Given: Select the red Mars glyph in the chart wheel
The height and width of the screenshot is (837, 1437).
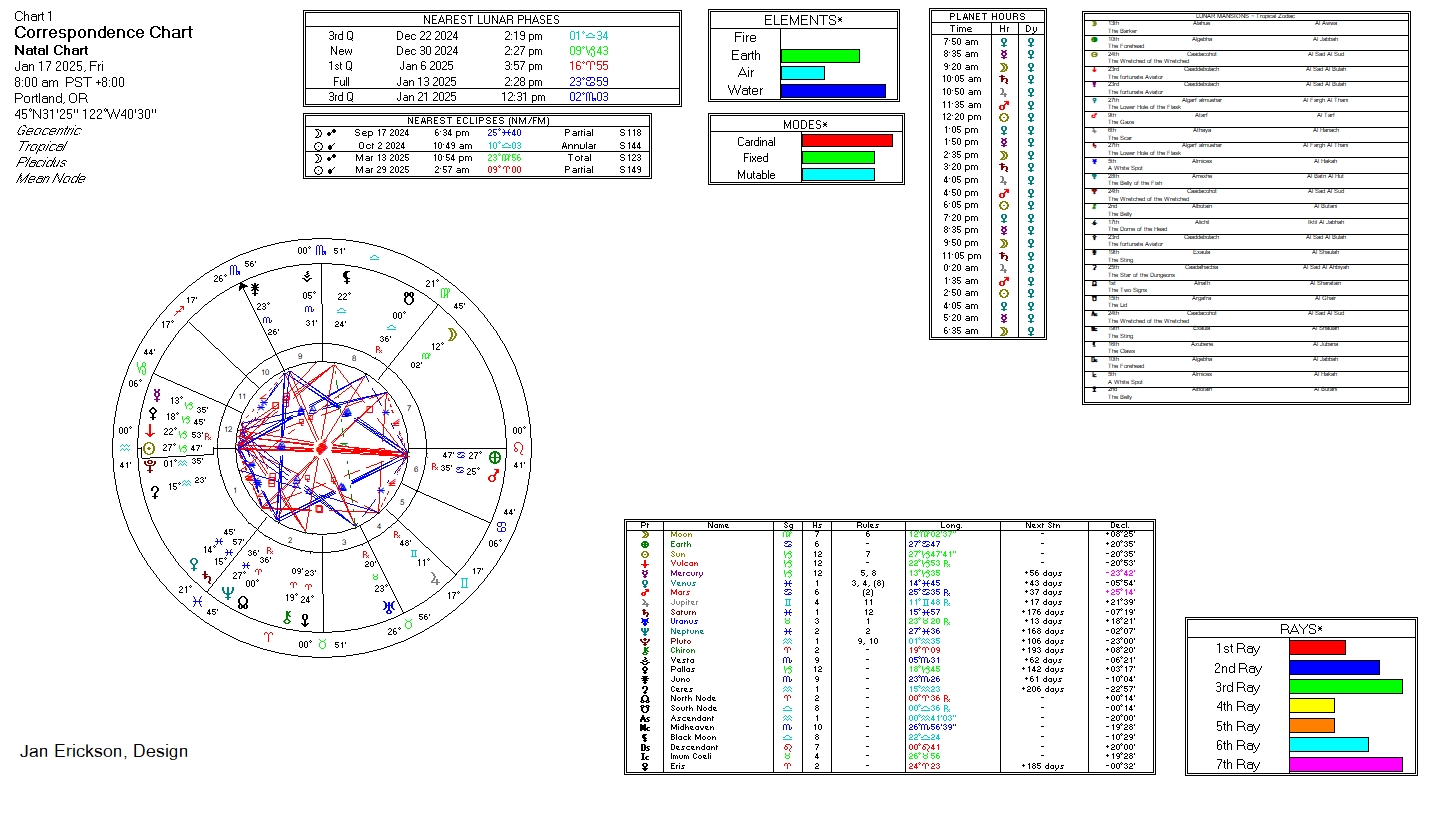Looking at the screenshot, I should (493, 477).
